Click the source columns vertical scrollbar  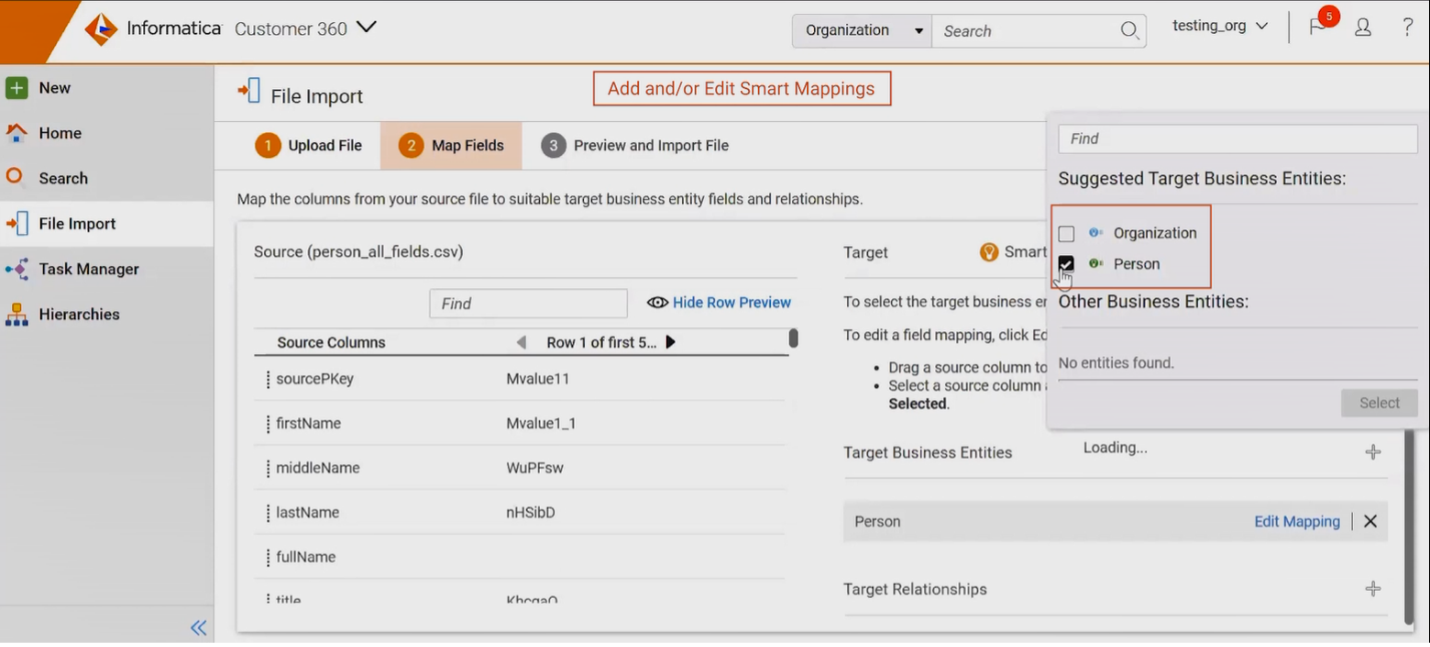pos(793,339)
